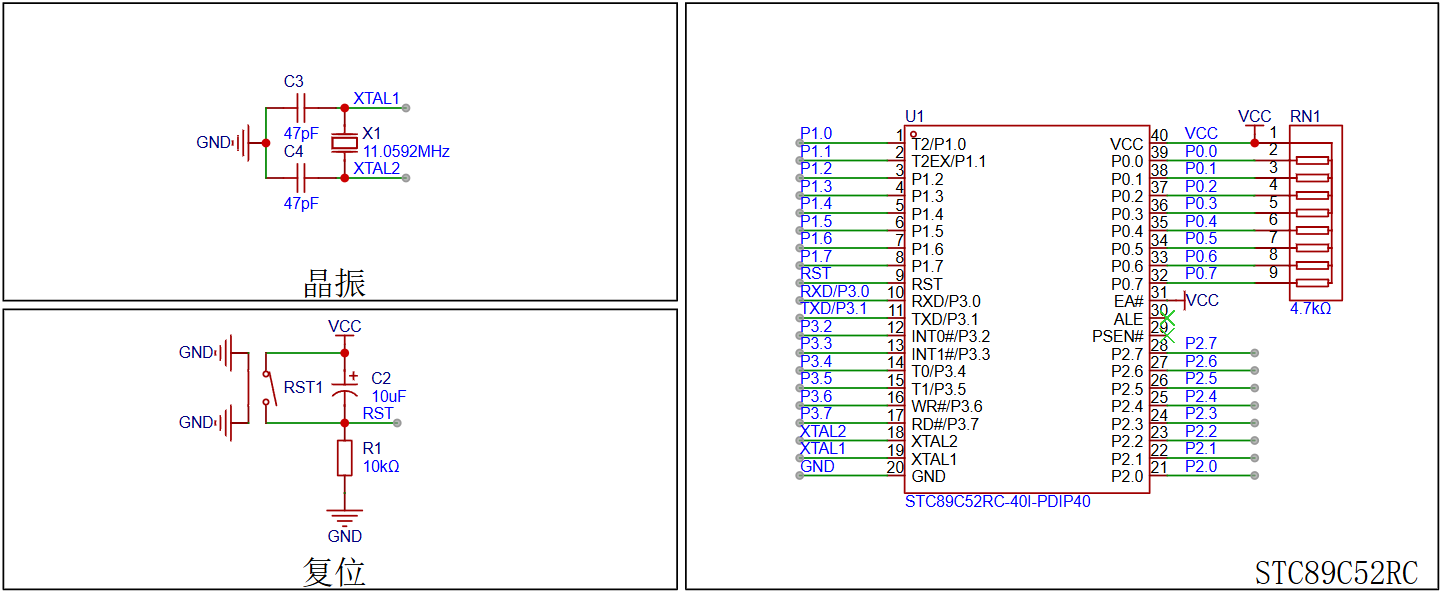Click the red junction dot left of RN1 pin 2
The height and width of the screenshot is (592, 1442).
point(1255,143)
